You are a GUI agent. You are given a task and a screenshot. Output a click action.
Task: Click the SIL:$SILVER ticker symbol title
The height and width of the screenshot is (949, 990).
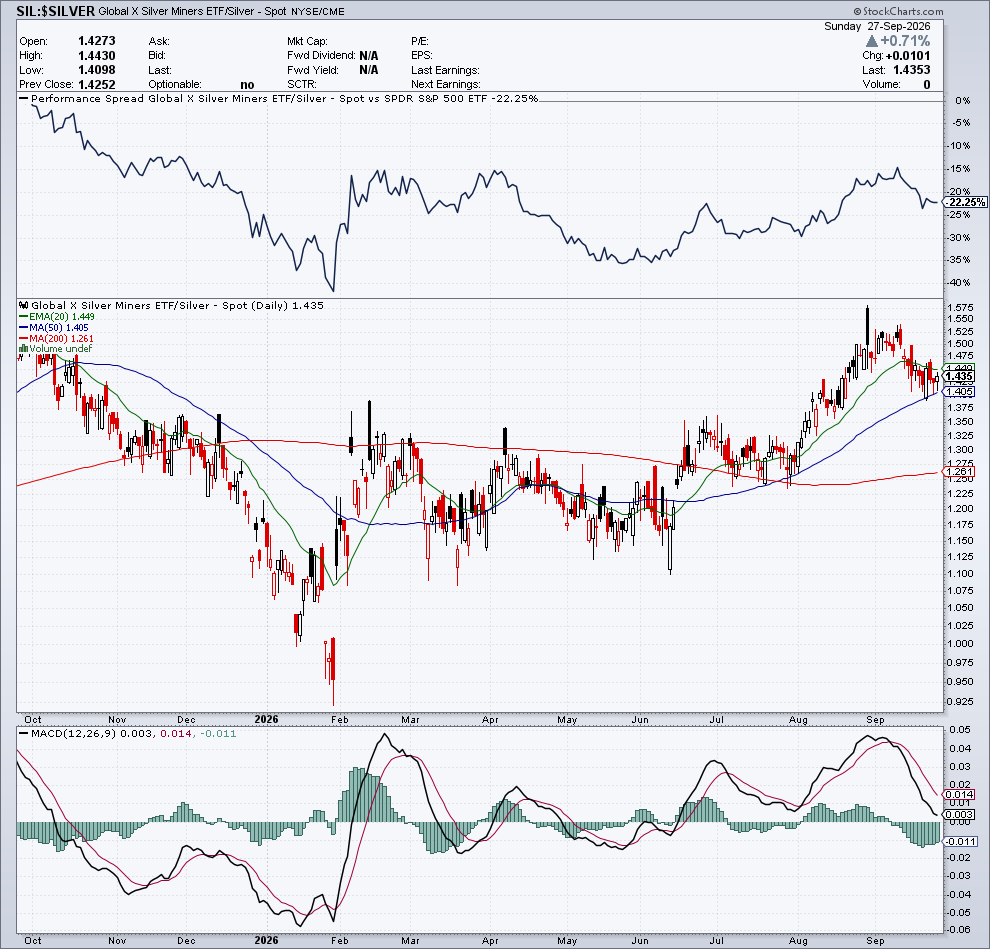(x=56, y=11)
